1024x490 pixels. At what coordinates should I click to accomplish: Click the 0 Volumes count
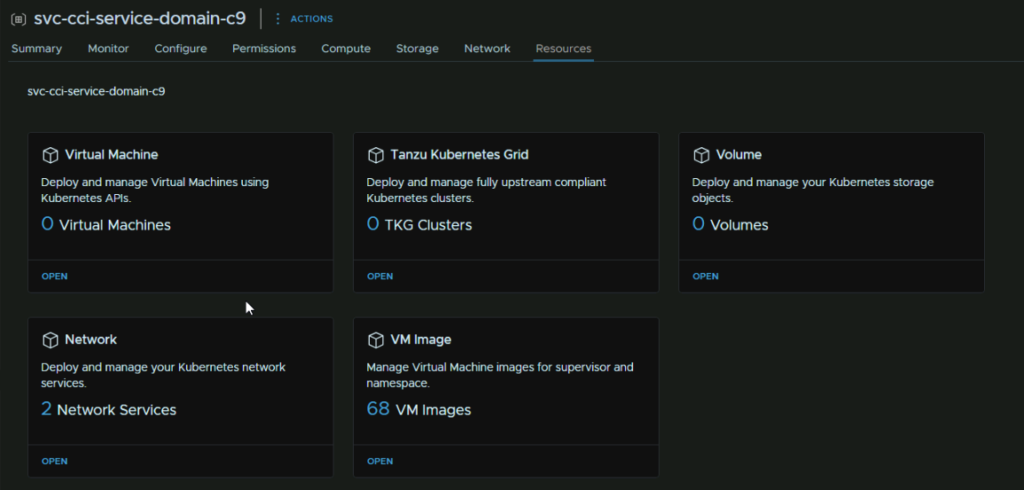730,225
